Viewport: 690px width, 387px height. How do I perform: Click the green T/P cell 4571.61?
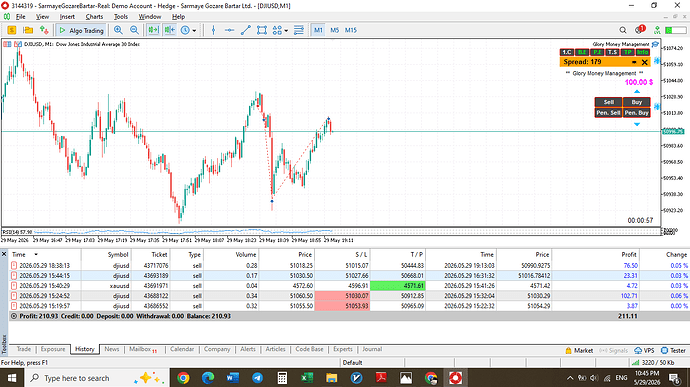[x=398, y=286]
